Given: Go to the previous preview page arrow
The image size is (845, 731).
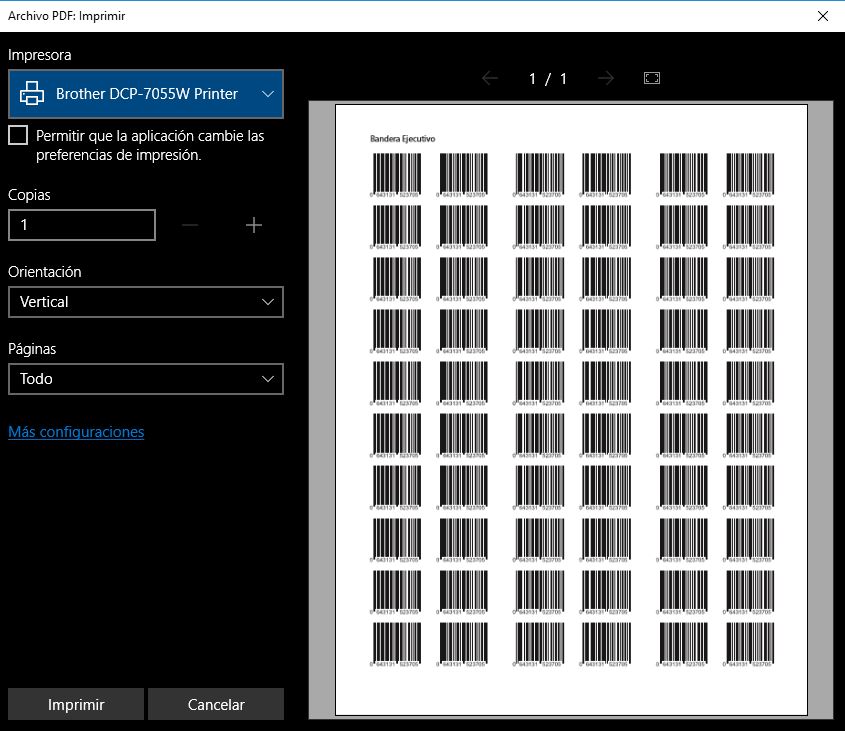Looking at the screenshot, I should click(490, 79).
